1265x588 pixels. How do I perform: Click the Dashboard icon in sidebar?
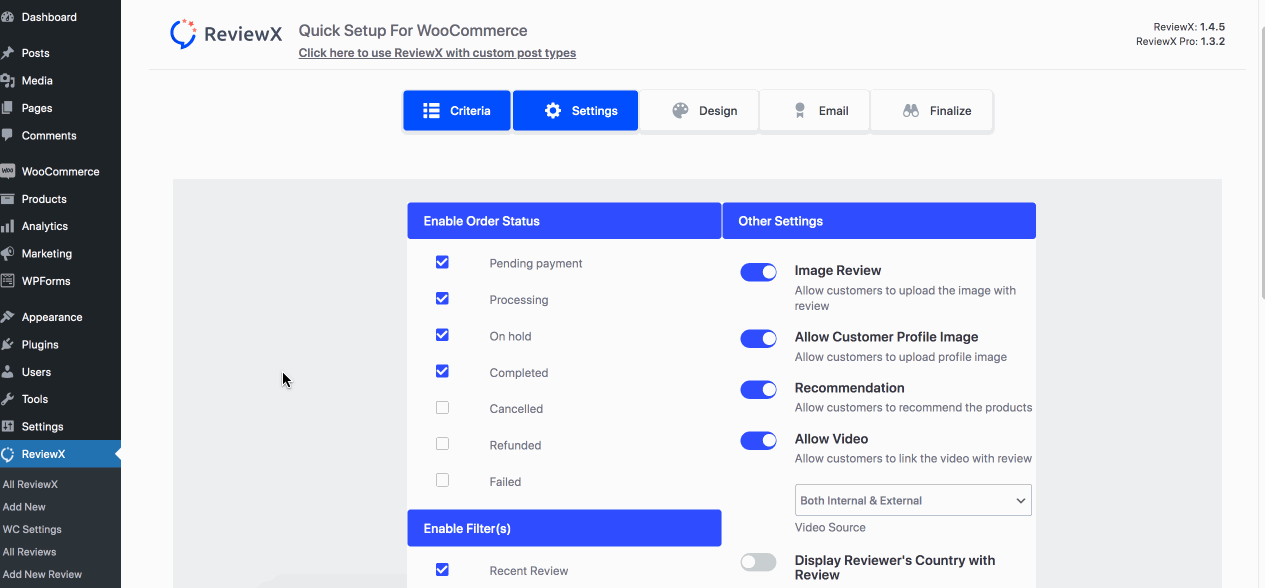coord(7,17)
